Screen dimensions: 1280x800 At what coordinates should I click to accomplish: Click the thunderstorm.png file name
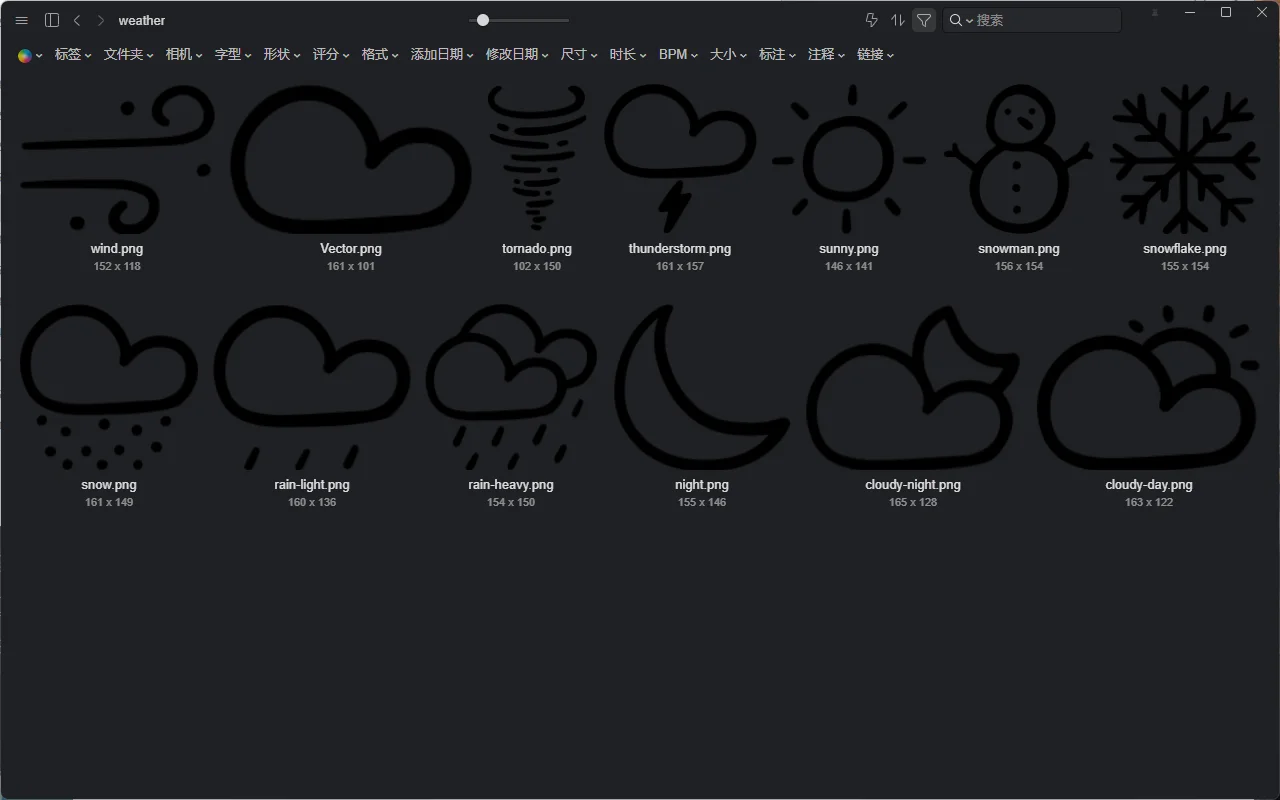(x=680, y=249)
